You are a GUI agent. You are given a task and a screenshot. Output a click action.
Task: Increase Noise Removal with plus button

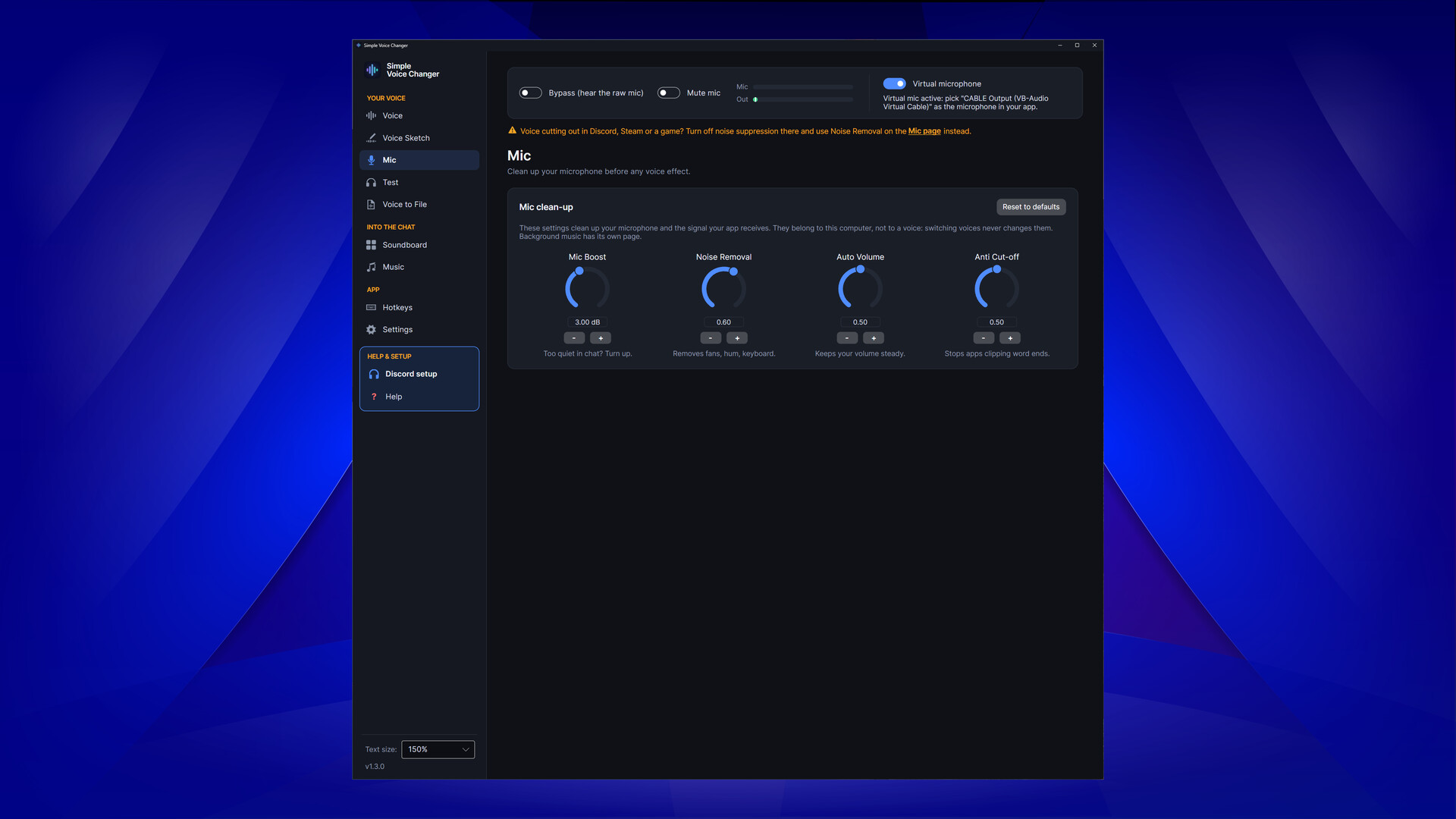pyautogui.click(x=737, y=338)
